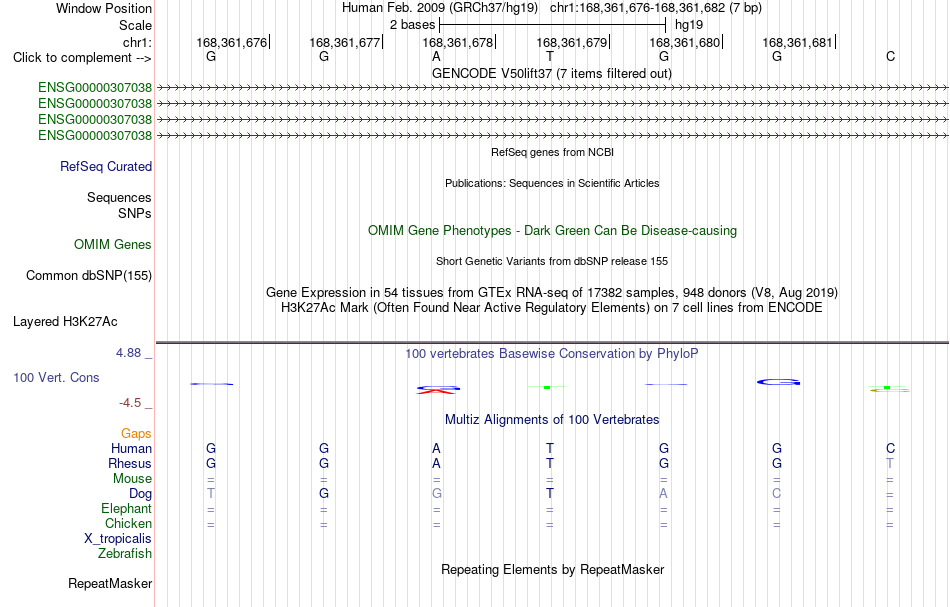Click the Layered H3K27Ac track label

pyautogui.click(x=65, y=322)
